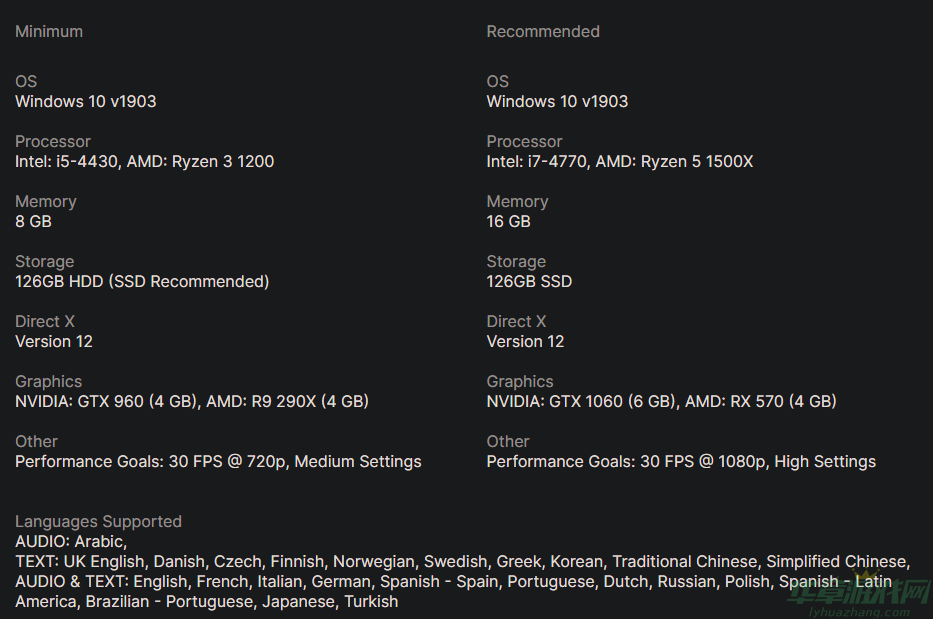Click the recommended processor text i7-4770
This screenshot has width=933, height=619.
[x=564, y=162]
